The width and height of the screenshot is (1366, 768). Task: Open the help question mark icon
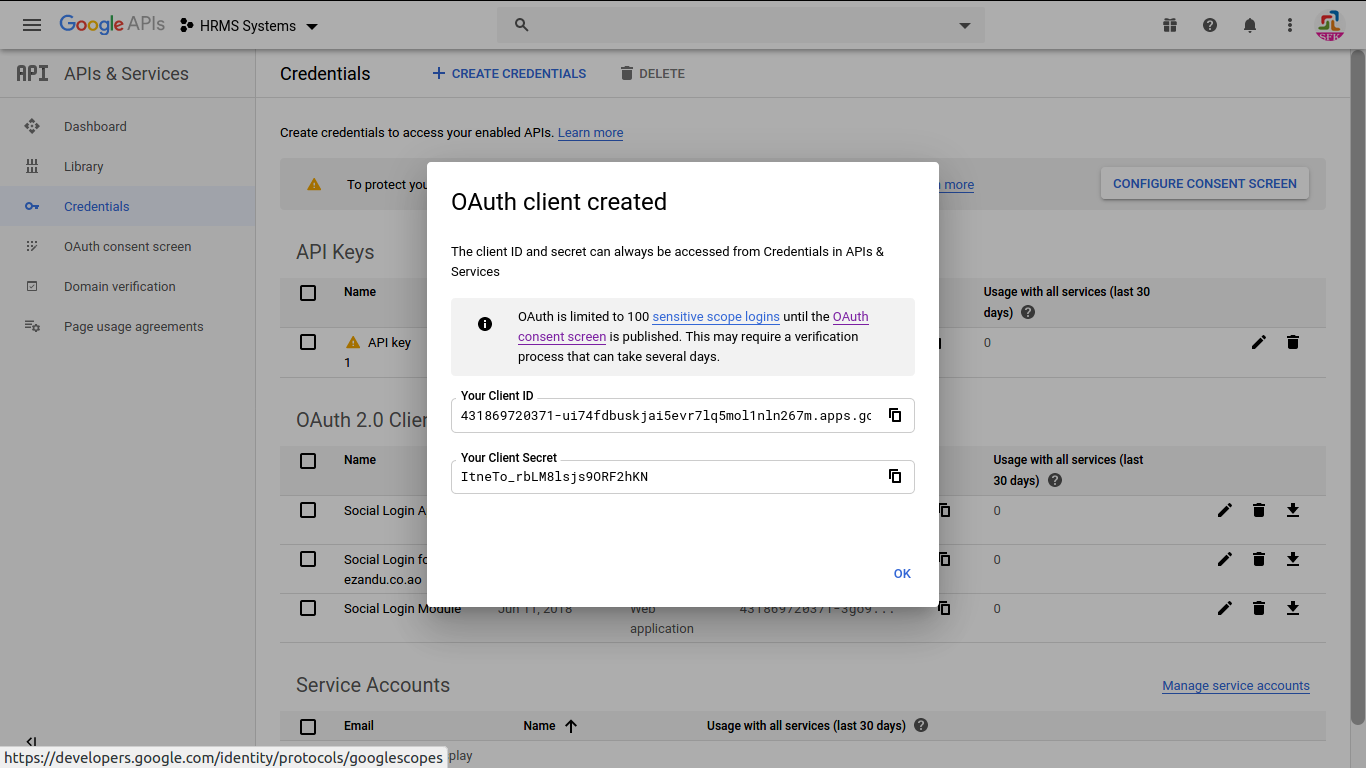point(1210,25)
